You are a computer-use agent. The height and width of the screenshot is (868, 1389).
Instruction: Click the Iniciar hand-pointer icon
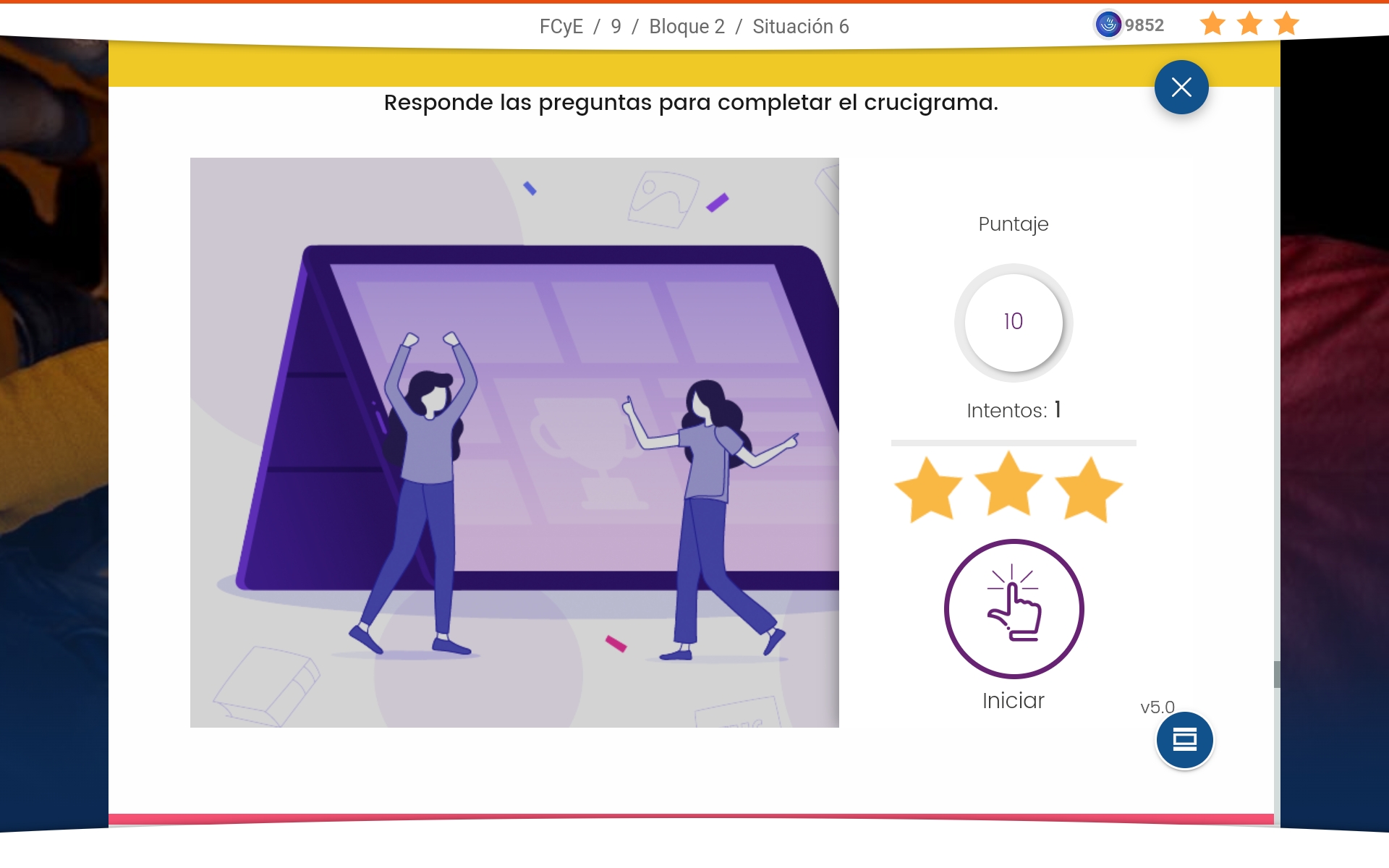pos(1014,608)
